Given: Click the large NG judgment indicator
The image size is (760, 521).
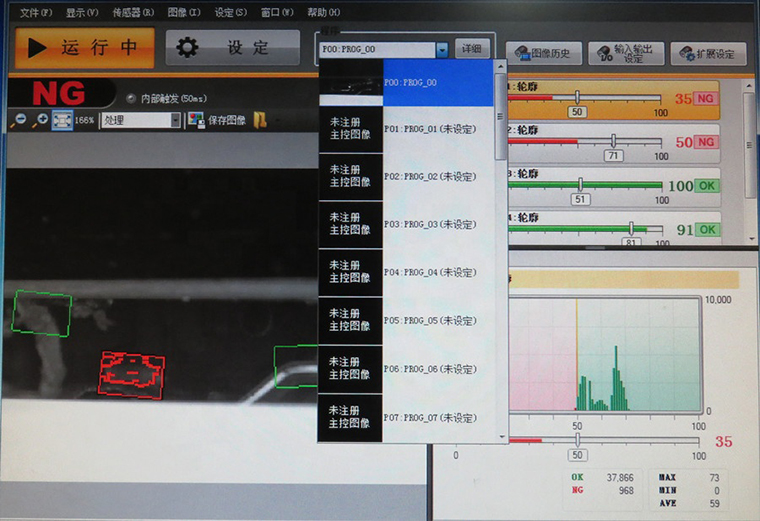Looking at the screenshot, I should [59, 93].
